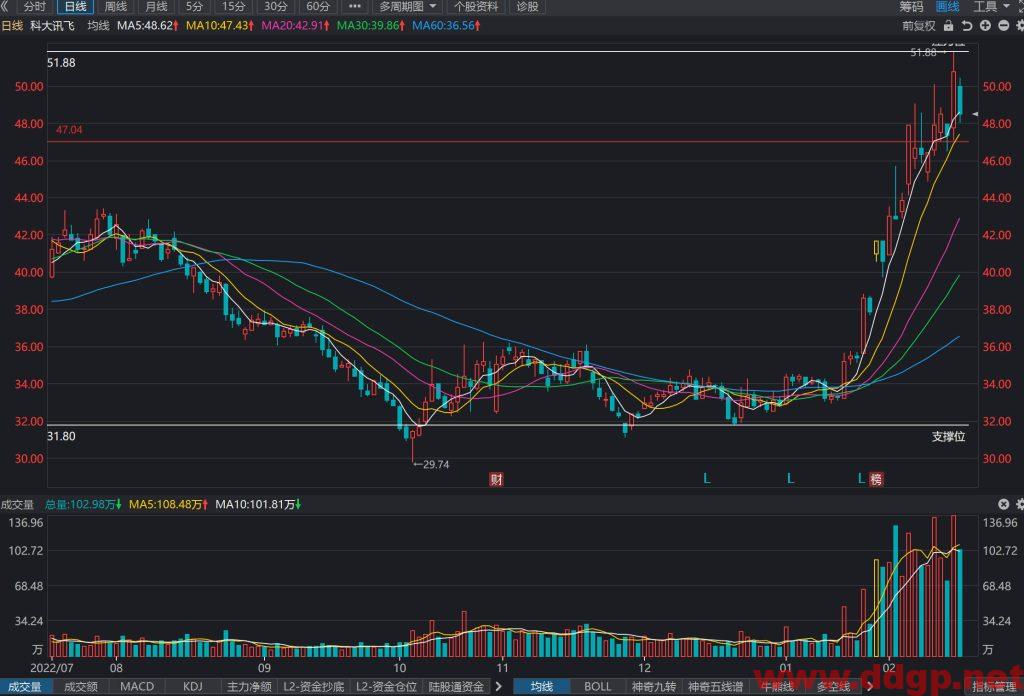
Task: Click the 均线 indicator label in header
Action: click(x=99, y=25)
